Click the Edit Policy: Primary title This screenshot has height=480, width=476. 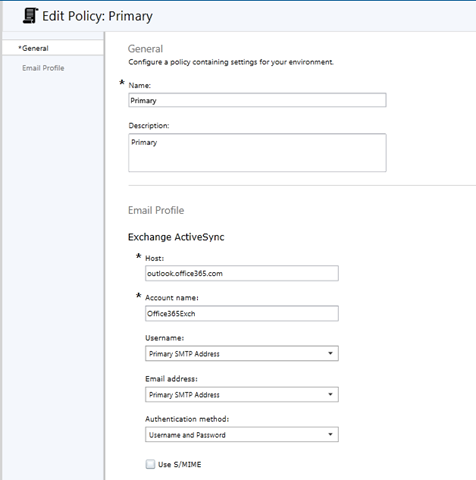(97, 16)
